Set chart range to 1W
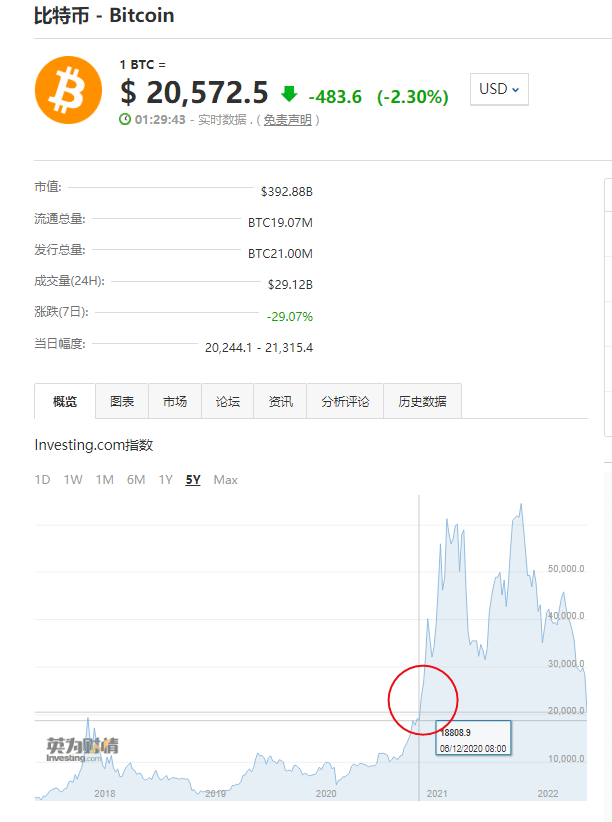The width and height of the screenshot is (612, 822). pyautogui.click(x=73, y=480)
